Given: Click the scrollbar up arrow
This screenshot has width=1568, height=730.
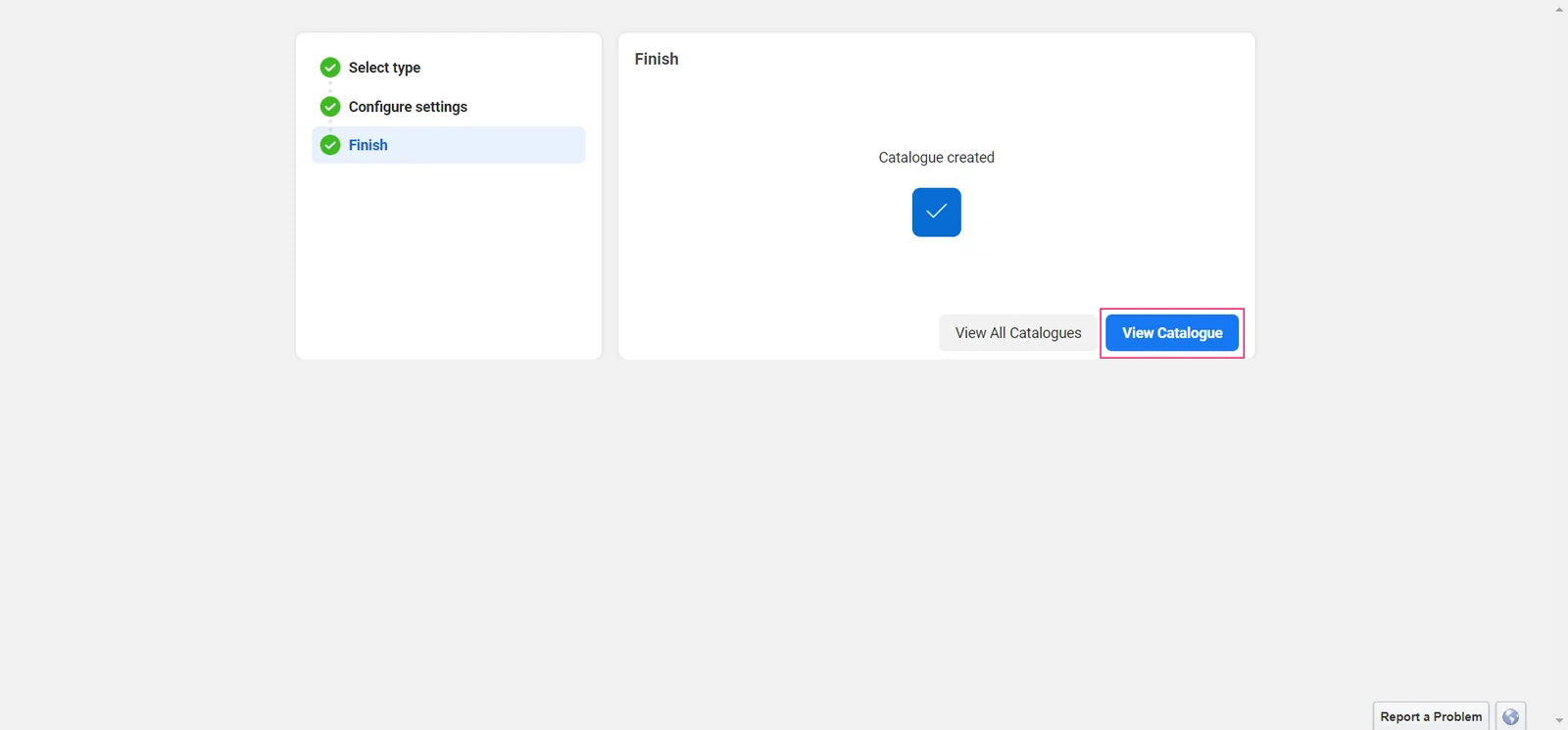Looking at the screenshot, I should [1559, 9].
